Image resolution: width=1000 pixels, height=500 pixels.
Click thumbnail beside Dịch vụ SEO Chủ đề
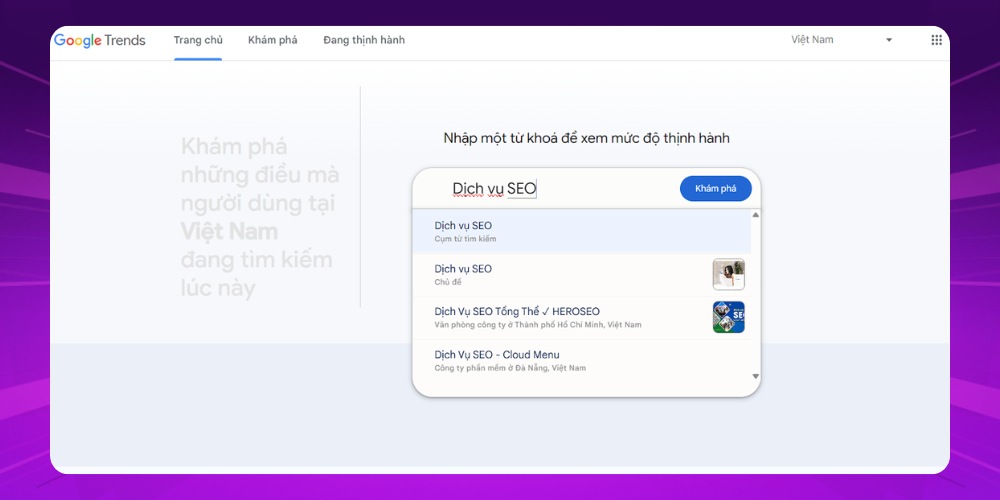click(x=728, y=274)
